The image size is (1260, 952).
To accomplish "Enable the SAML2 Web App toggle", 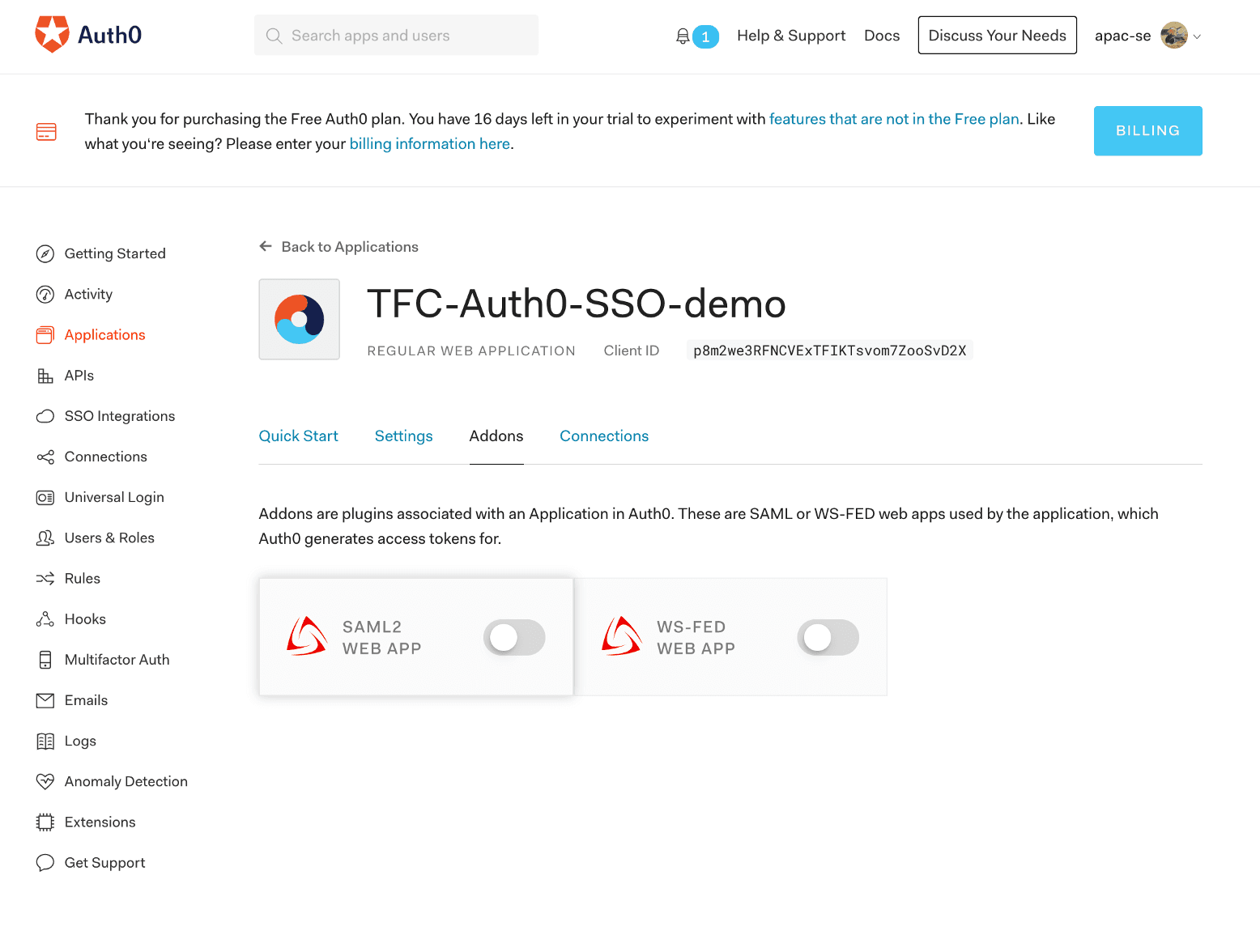I will click(x=514, y=638).
